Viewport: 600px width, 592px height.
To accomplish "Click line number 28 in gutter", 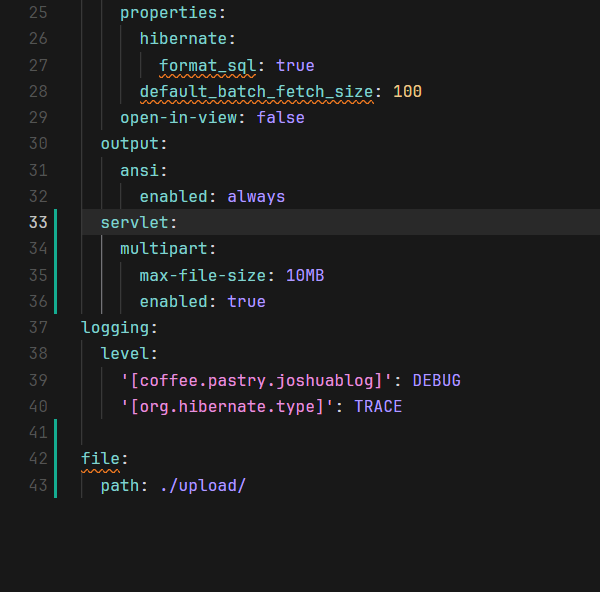I will tap(38, 92).
